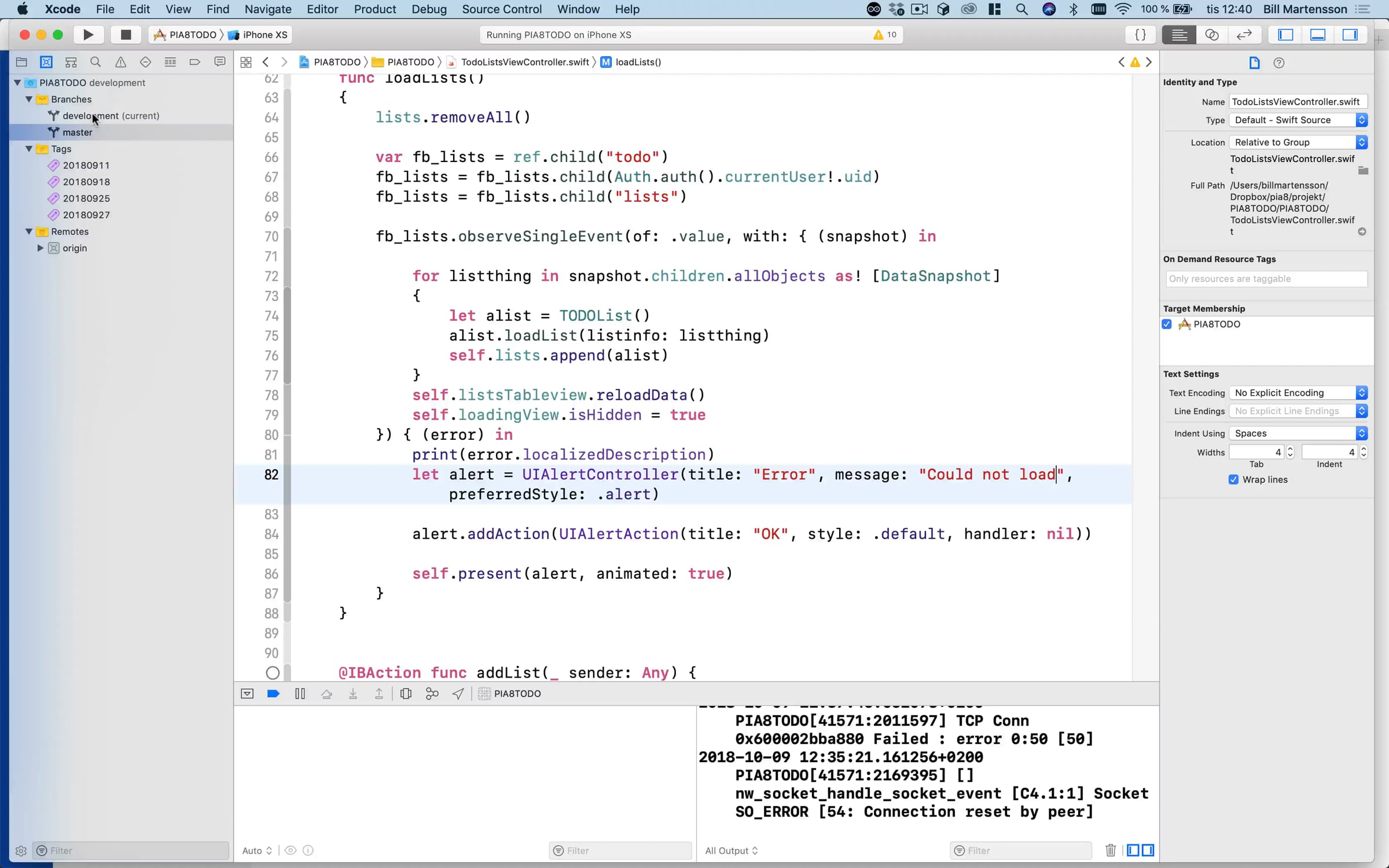Open the Product menu
The height and width of the screenshot is (868, 1389).
point(374,9)
